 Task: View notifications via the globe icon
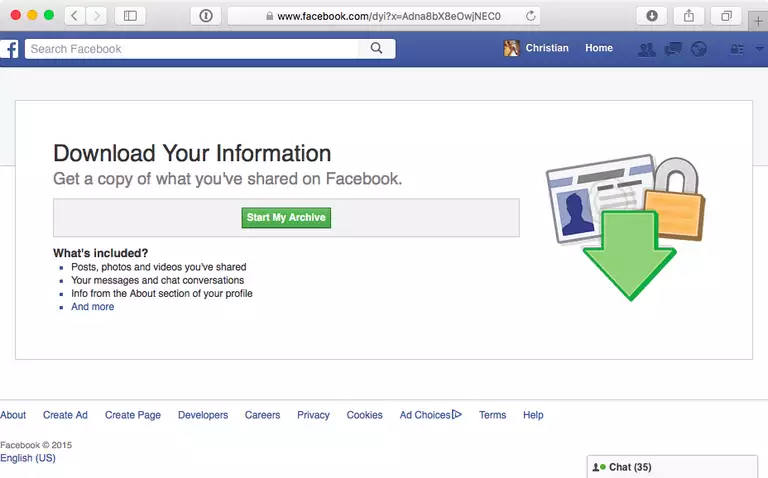coord(697,49)
